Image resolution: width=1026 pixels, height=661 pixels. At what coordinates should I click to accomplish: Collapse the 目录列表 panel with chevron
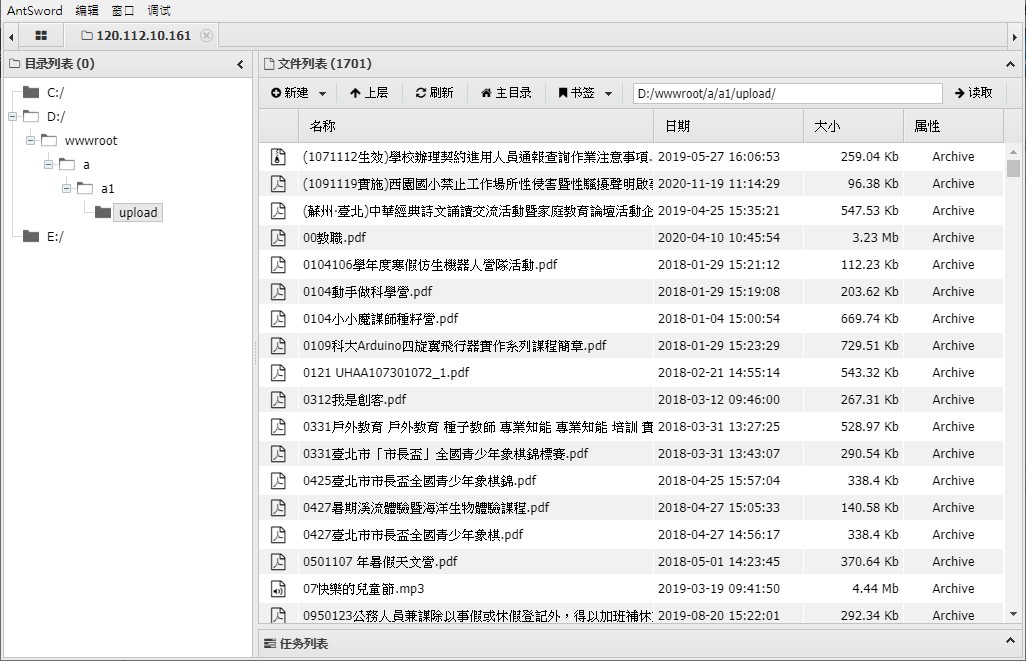pyautogui.click(x=240, y=64)
